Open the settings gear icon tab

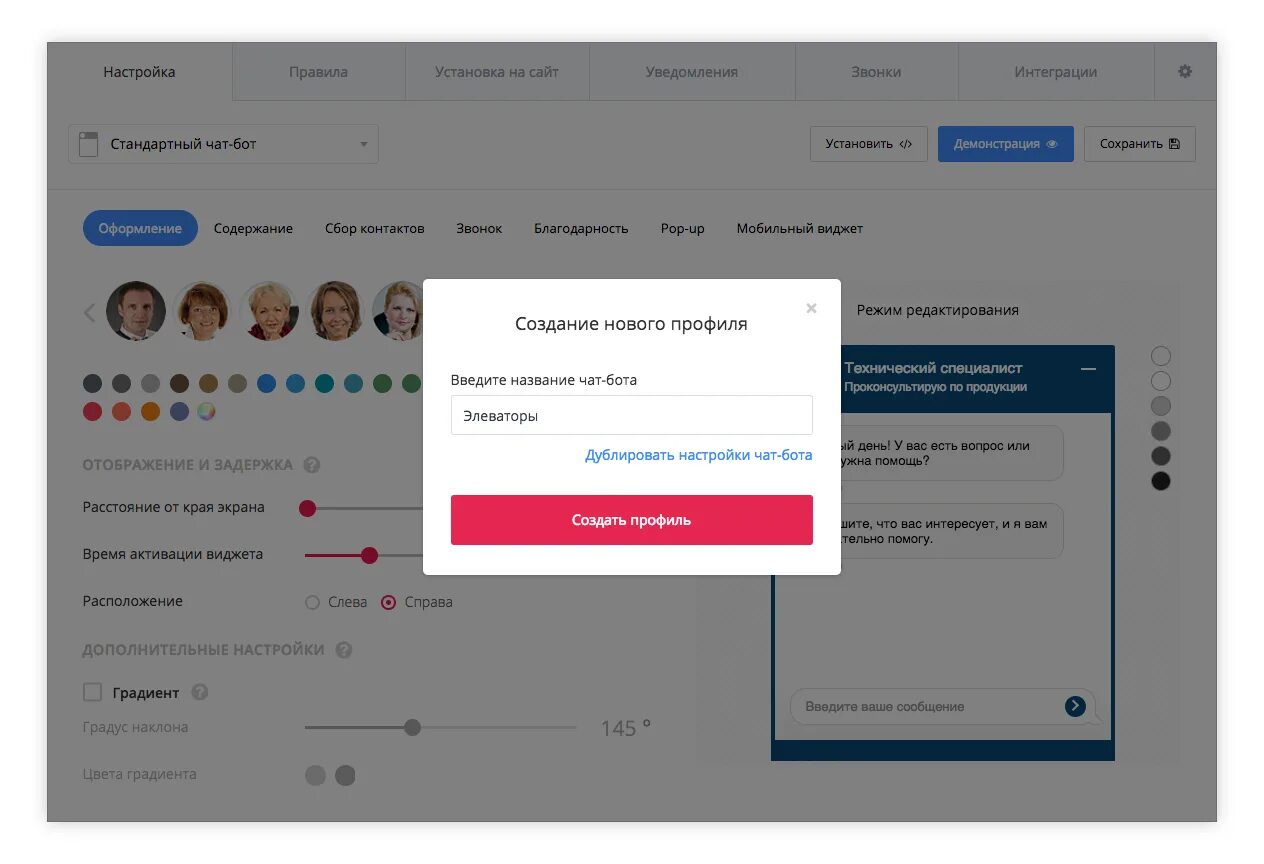click(x=1185, y=72)
